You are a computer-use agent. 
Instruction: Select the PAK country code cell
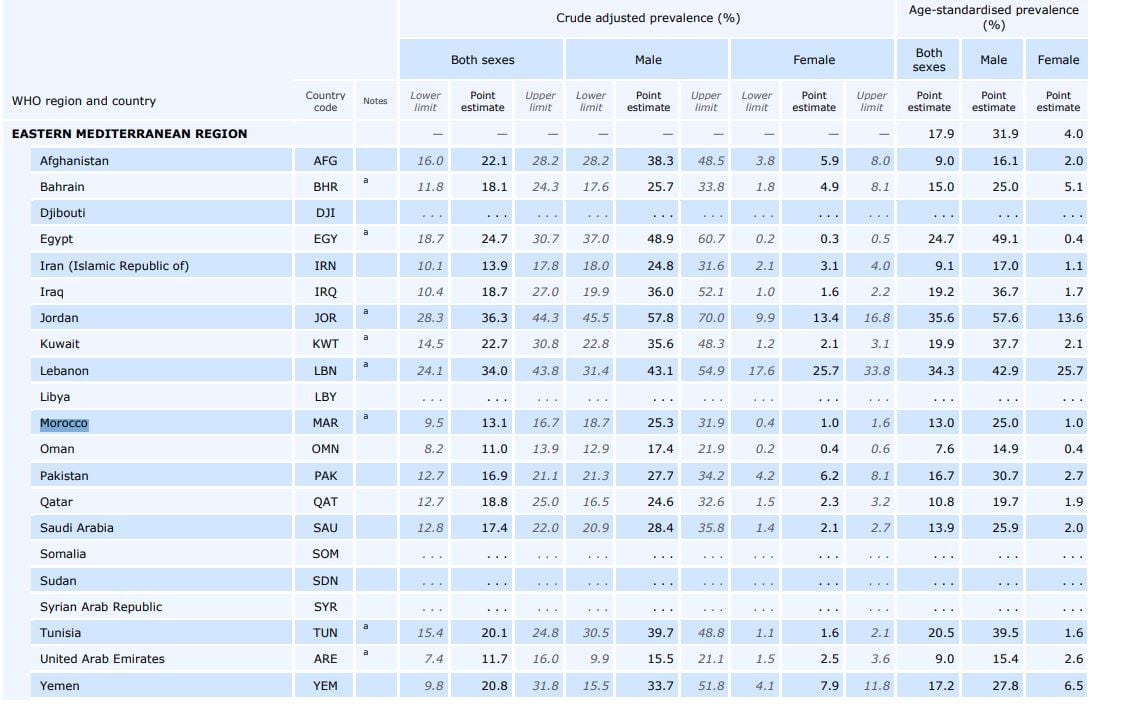[325, 476]
